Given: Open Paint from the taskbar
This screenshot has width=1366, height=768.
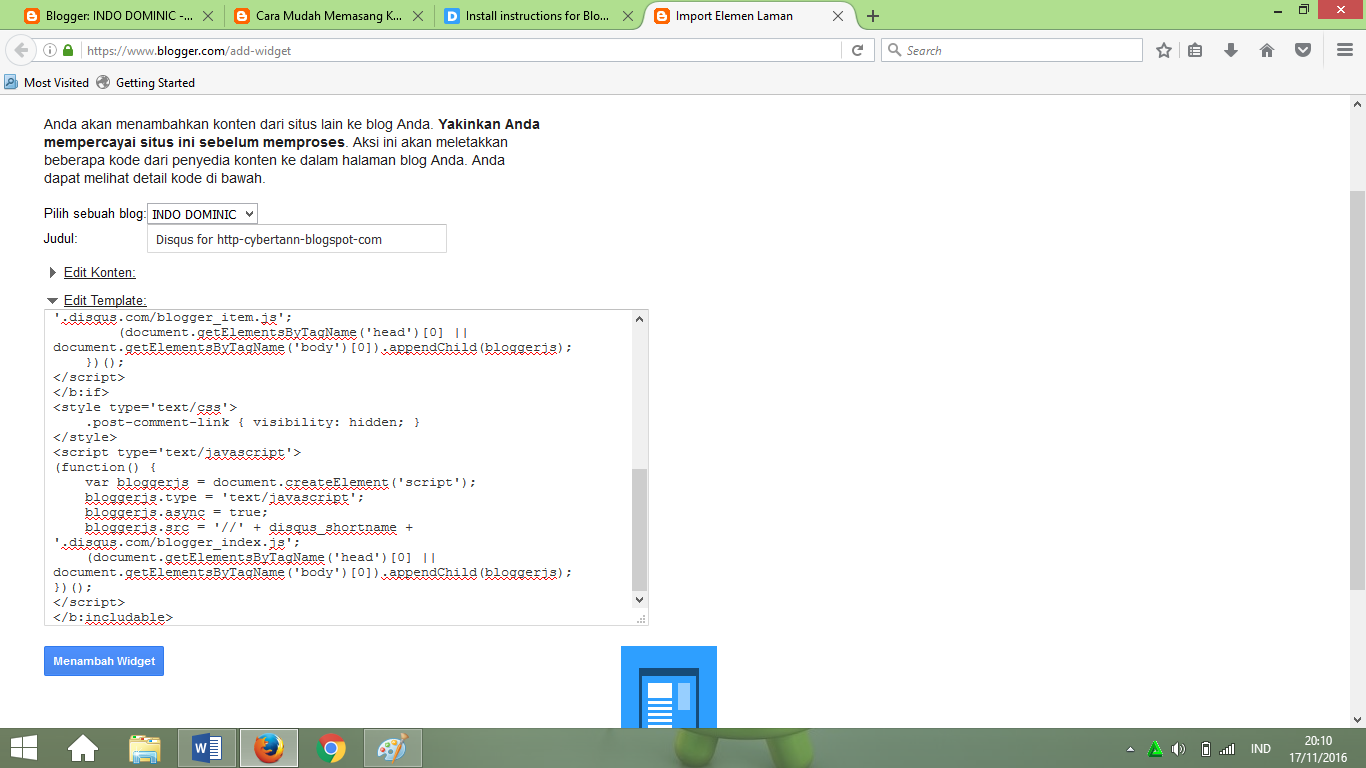Looking at the screenshot, I should click(393, 748).
